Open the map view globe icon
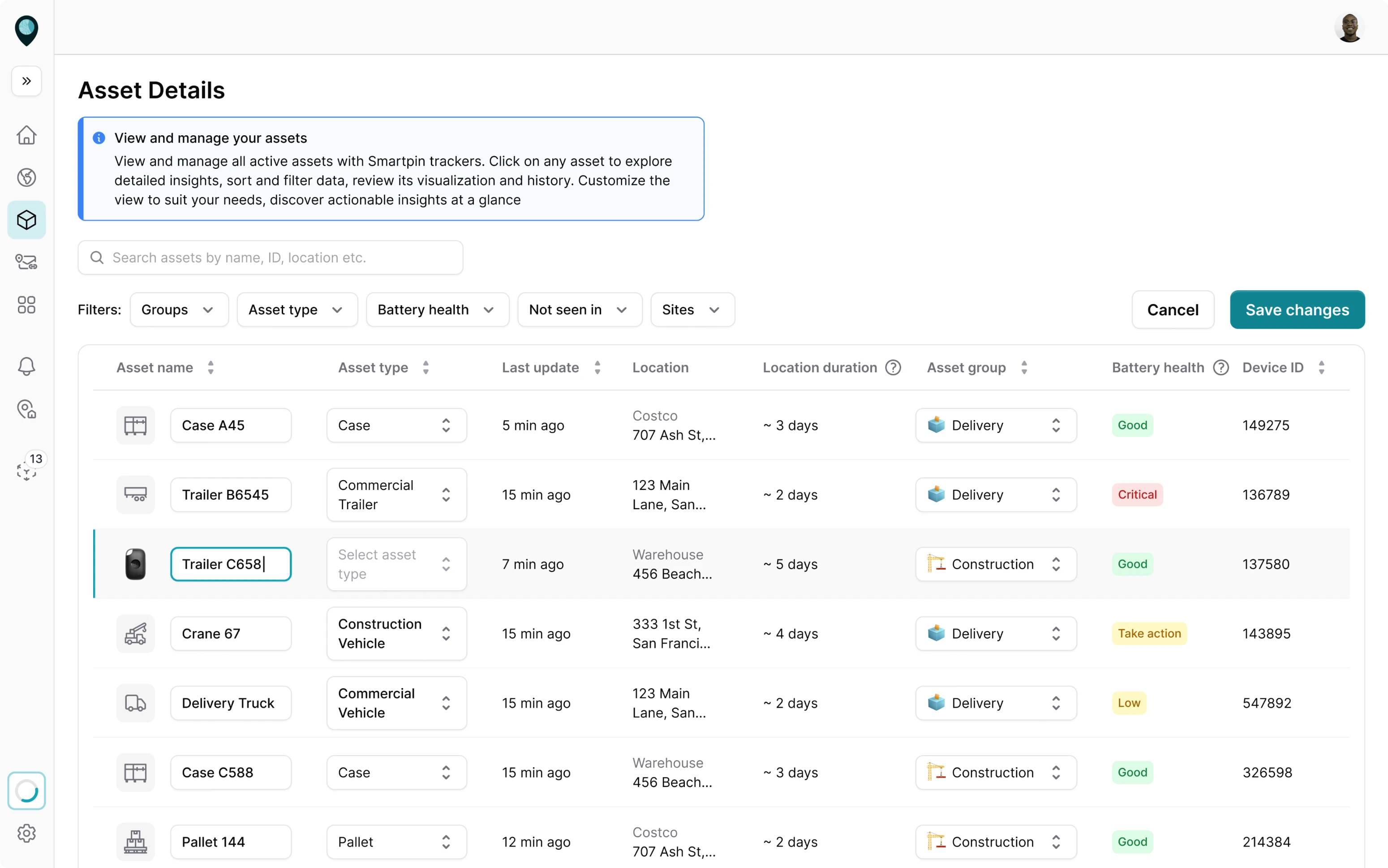Screen dimensions: 1388x868 coord(26,177)
